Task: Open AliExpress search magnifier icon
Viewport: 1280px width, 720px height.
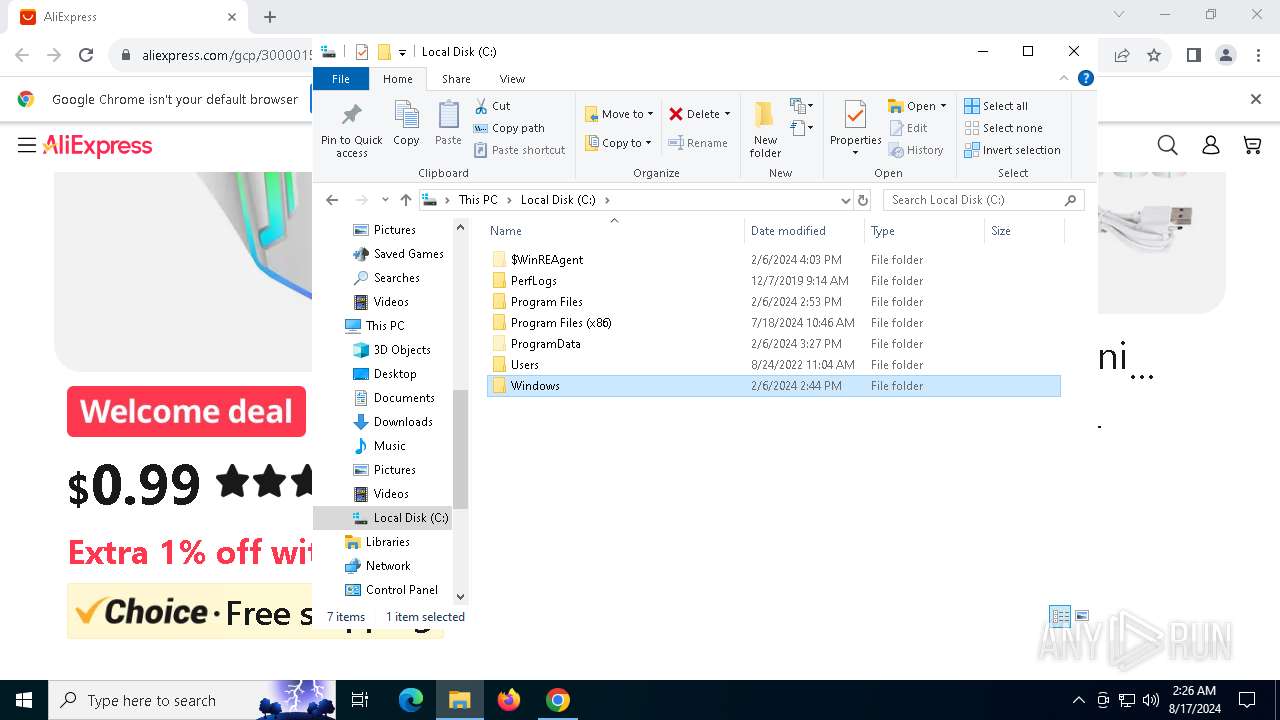Action: [x=1167, y=146]
